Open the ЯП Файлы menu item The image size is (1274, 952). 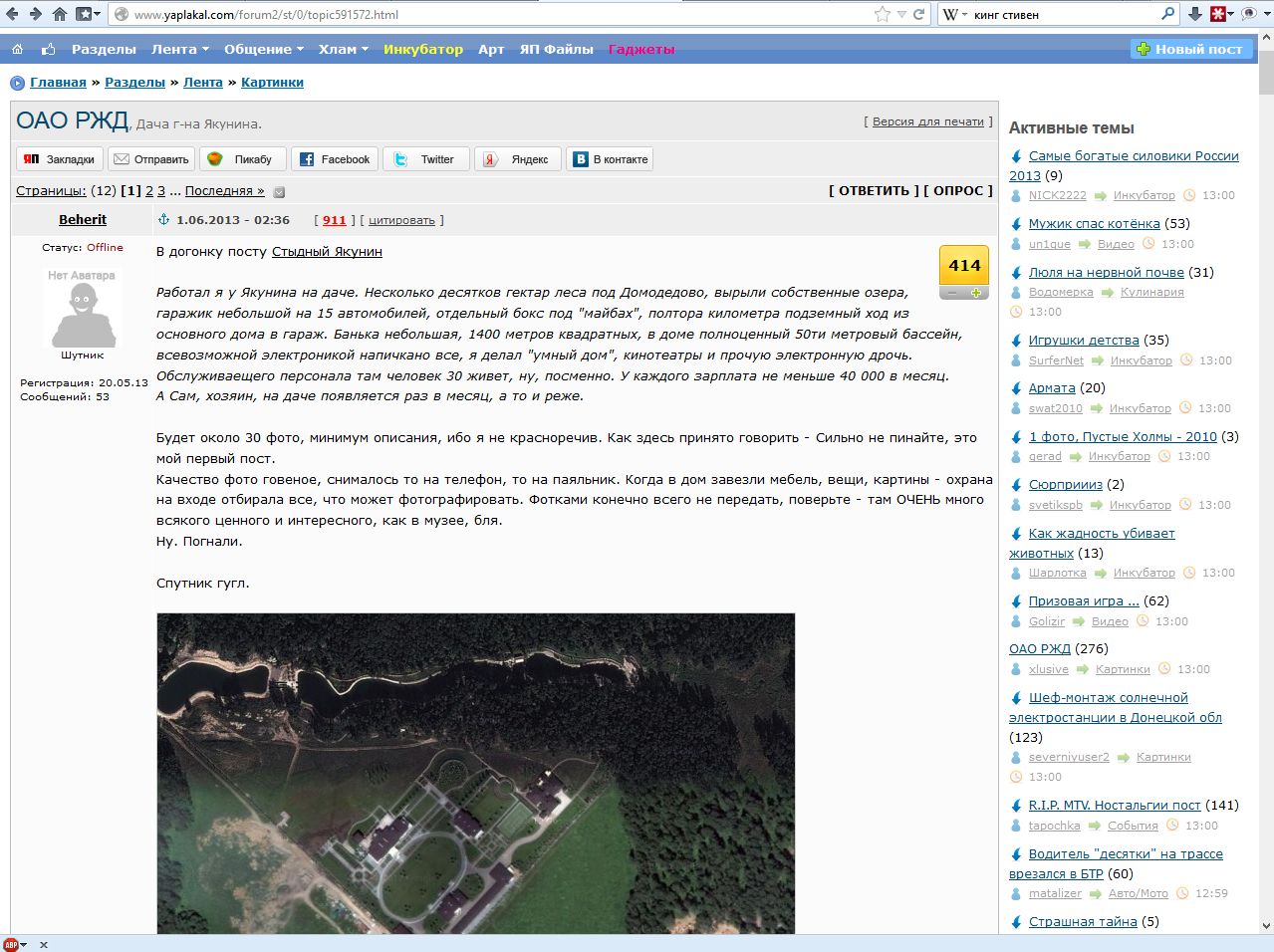(556, 49)
